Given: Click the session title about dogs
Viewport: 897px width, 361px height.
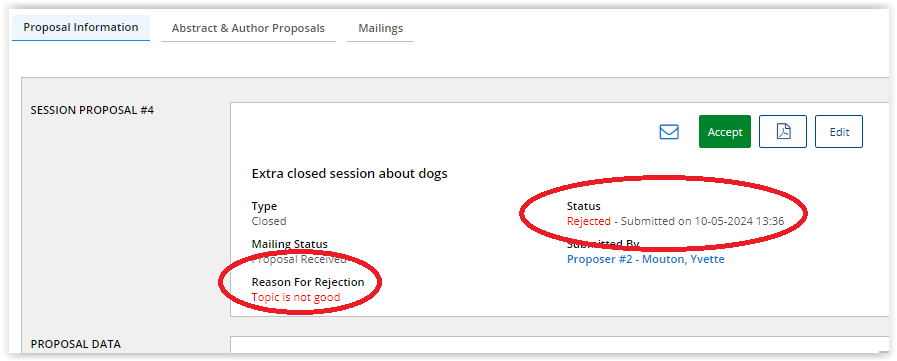Looking at the screenshot, I should pyautogui.click(x=350, y=173).
